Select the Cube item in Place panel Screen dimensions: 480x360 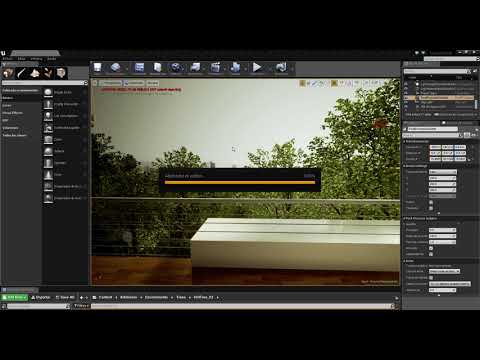point(65,139)
